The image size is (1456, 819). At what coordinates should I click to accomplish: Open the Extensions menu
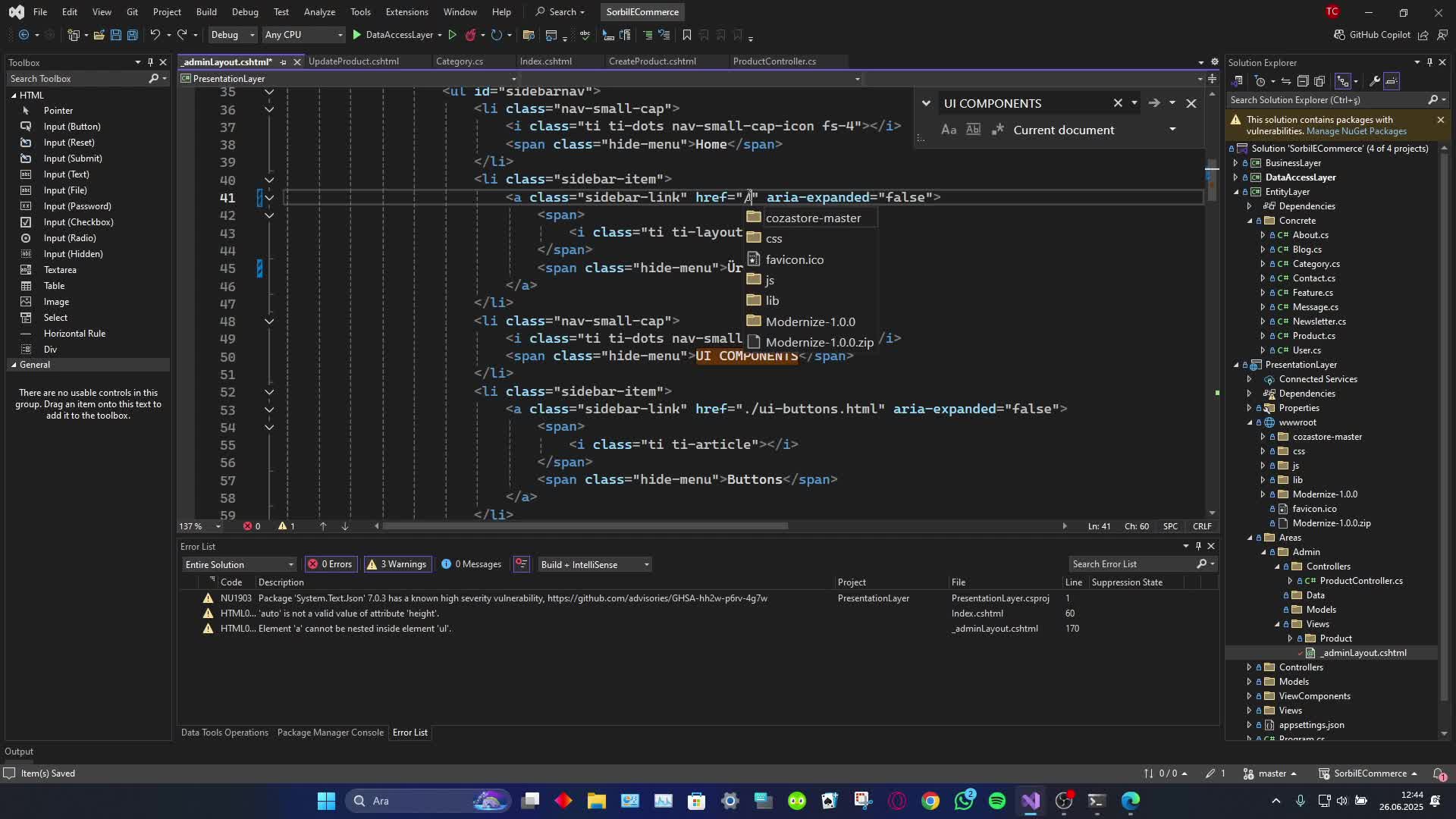pos(406,11)
